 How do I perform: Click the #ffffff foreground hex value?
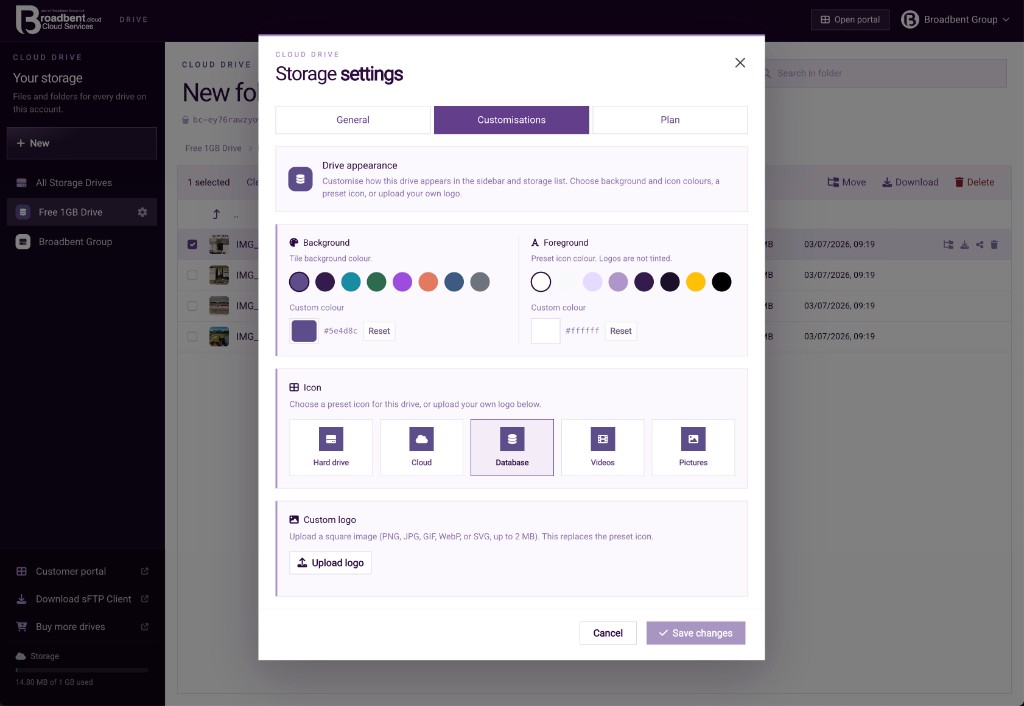[582, 331]
